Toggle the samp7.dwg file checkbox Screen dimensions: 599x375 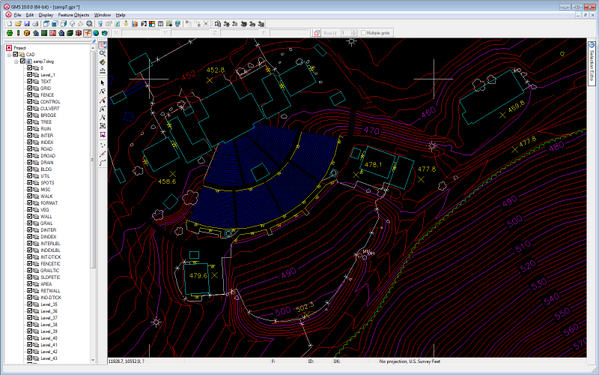23,61
